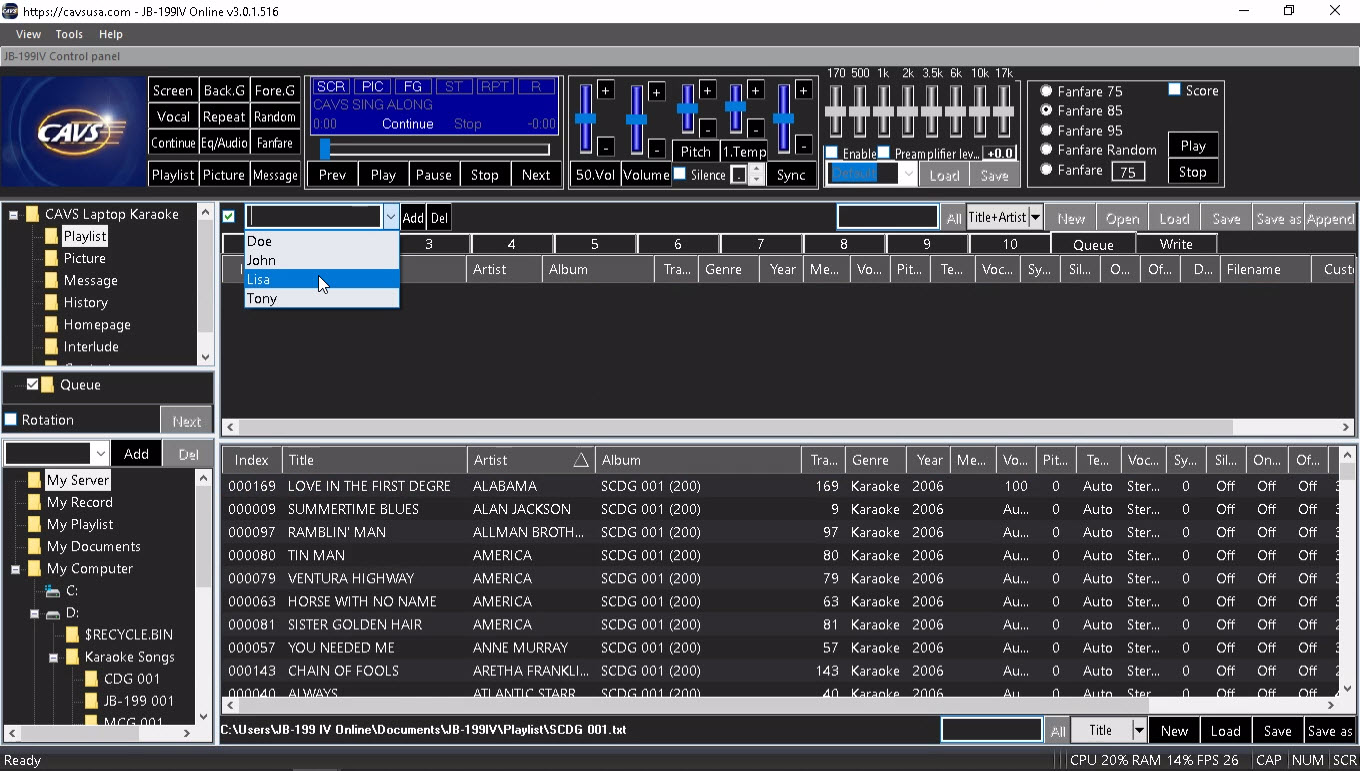This screenshot has height=771, width=1360.
Task: Click the CAVS Laptop Karaoke folder icon
Action: pos(32,214)
